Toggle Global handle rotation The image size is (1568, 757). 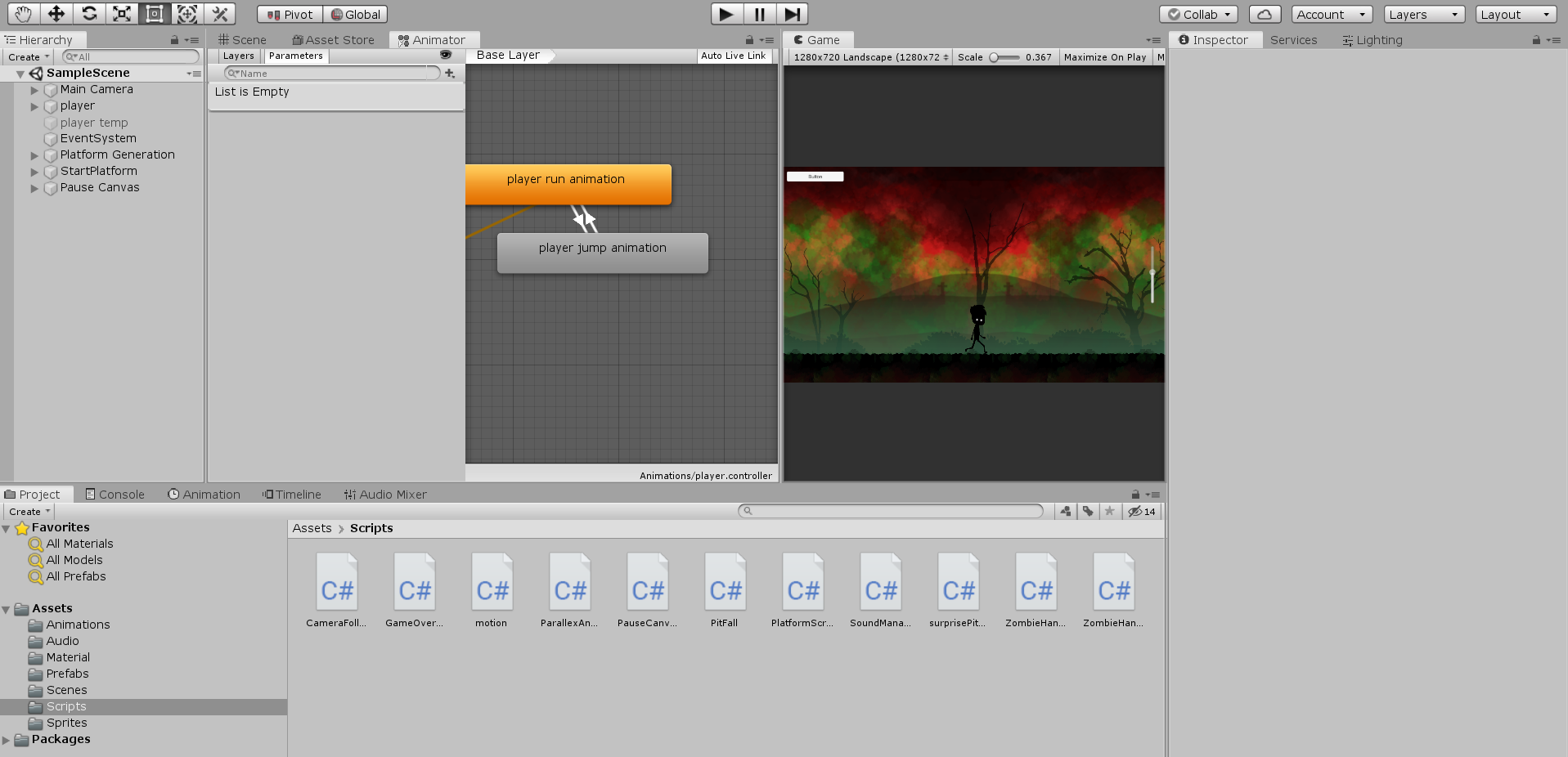pyautogui.click(x=355, y=15)
